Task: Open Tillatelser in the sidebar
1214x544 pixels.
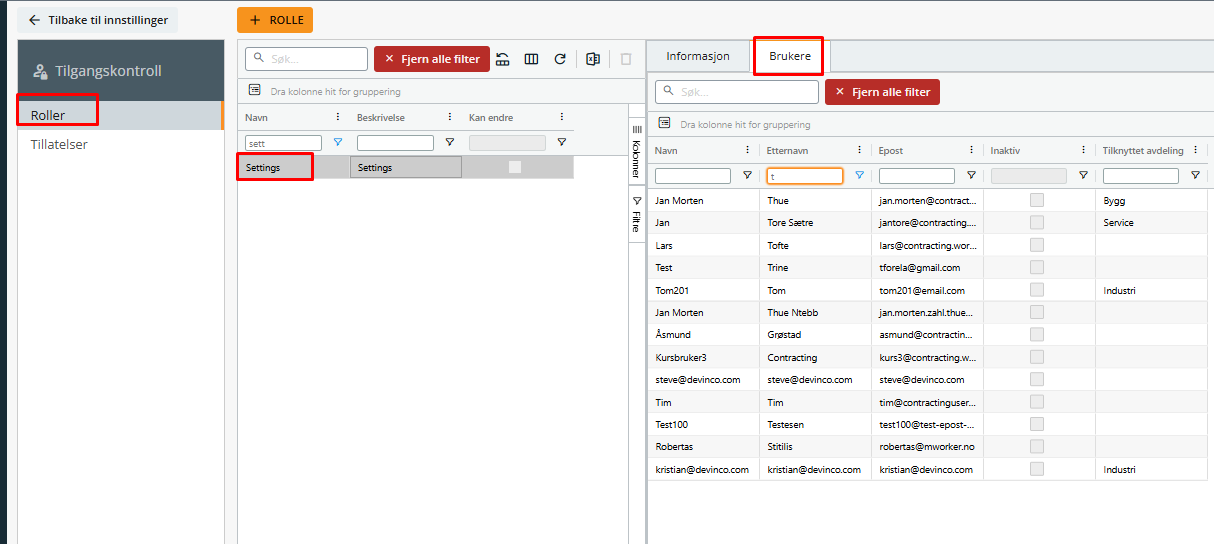Action: coord(120,144)
